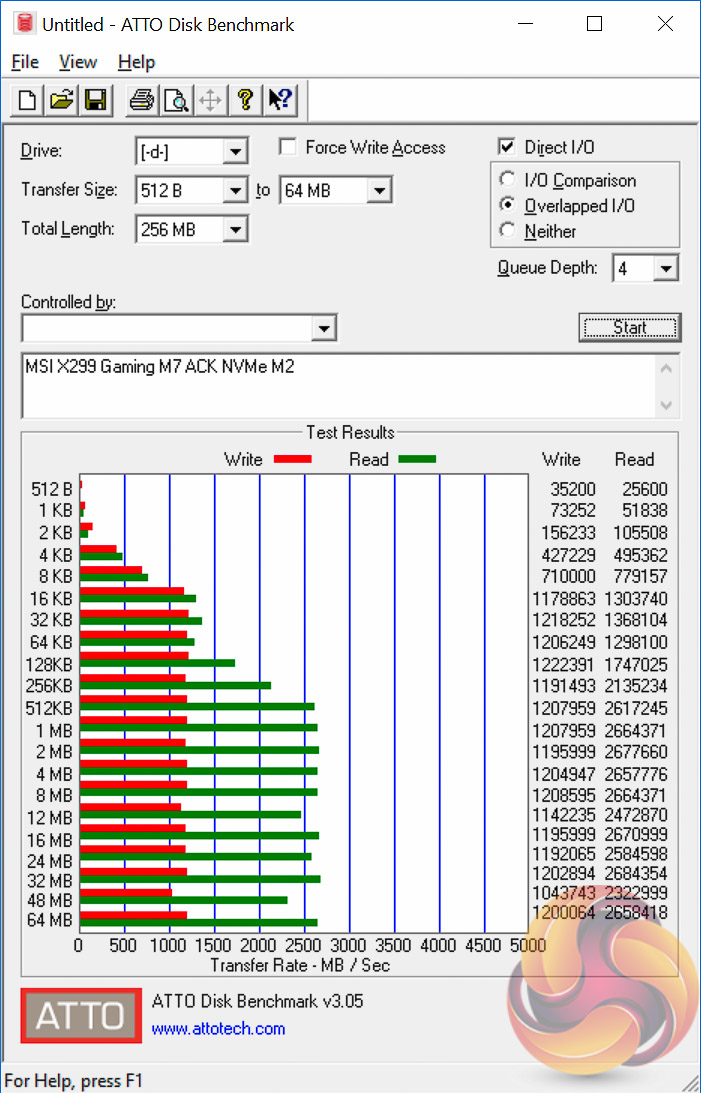Select the I/O Comparison radio button
This screenshot has height=1093, width=701.
click(508, 179)
